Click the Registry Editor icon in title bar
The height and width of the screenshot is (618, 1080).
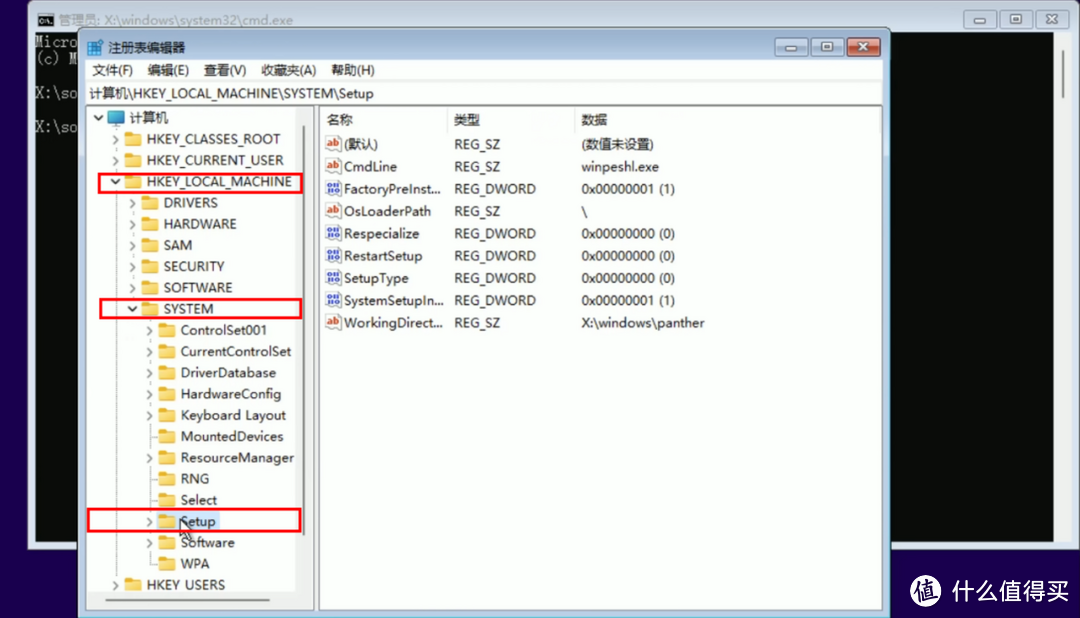pyautogui.click(x=95, y=45)
